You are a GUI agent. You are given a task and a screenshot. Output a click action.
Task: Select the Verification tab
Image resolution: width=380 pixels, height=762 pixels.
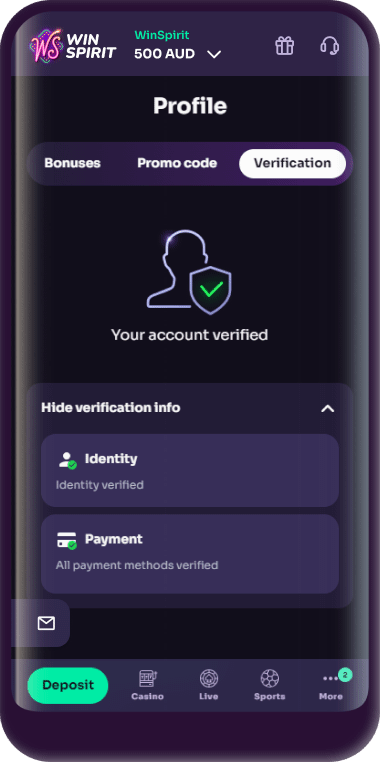click(293, 163)
